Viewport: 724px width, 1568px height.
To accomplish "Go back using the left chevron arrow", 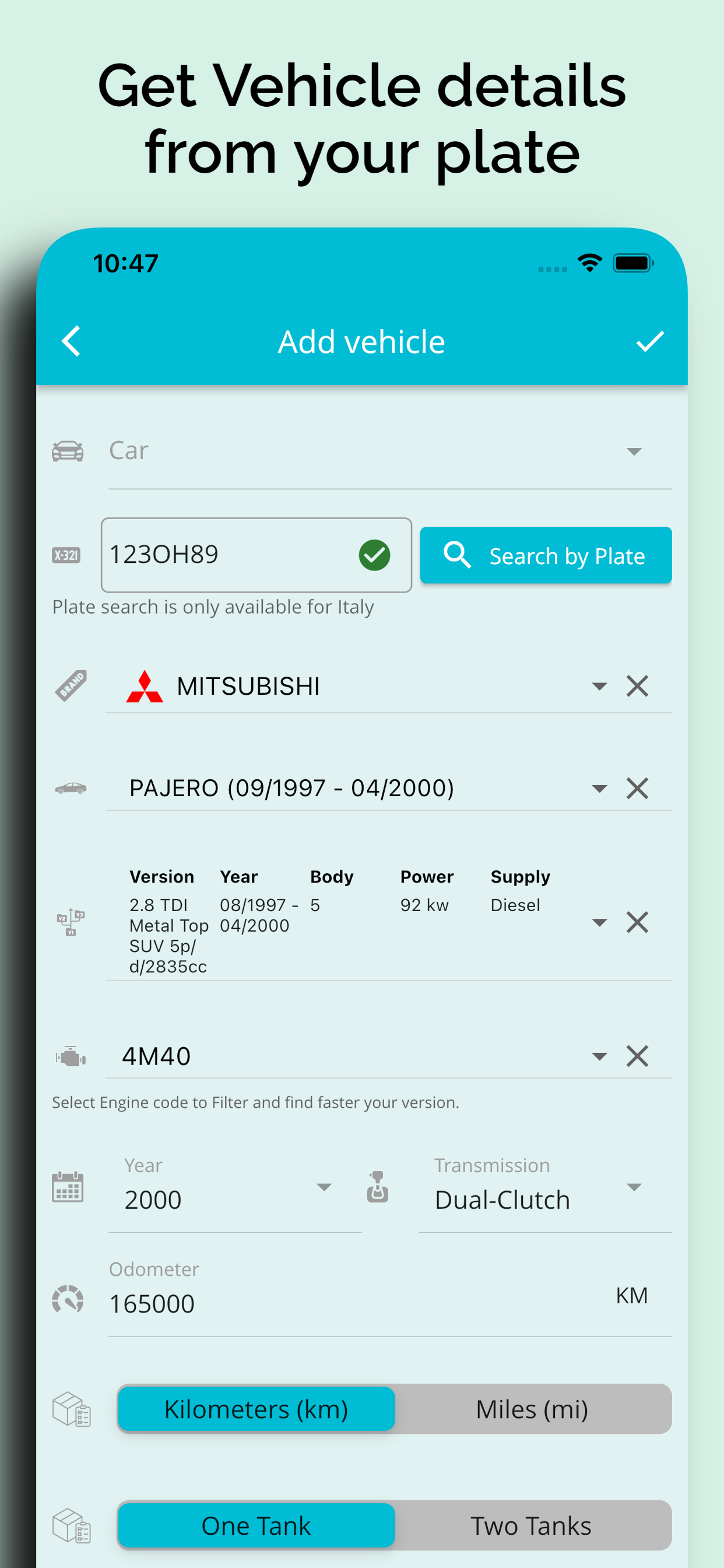I will coord(71,341).
